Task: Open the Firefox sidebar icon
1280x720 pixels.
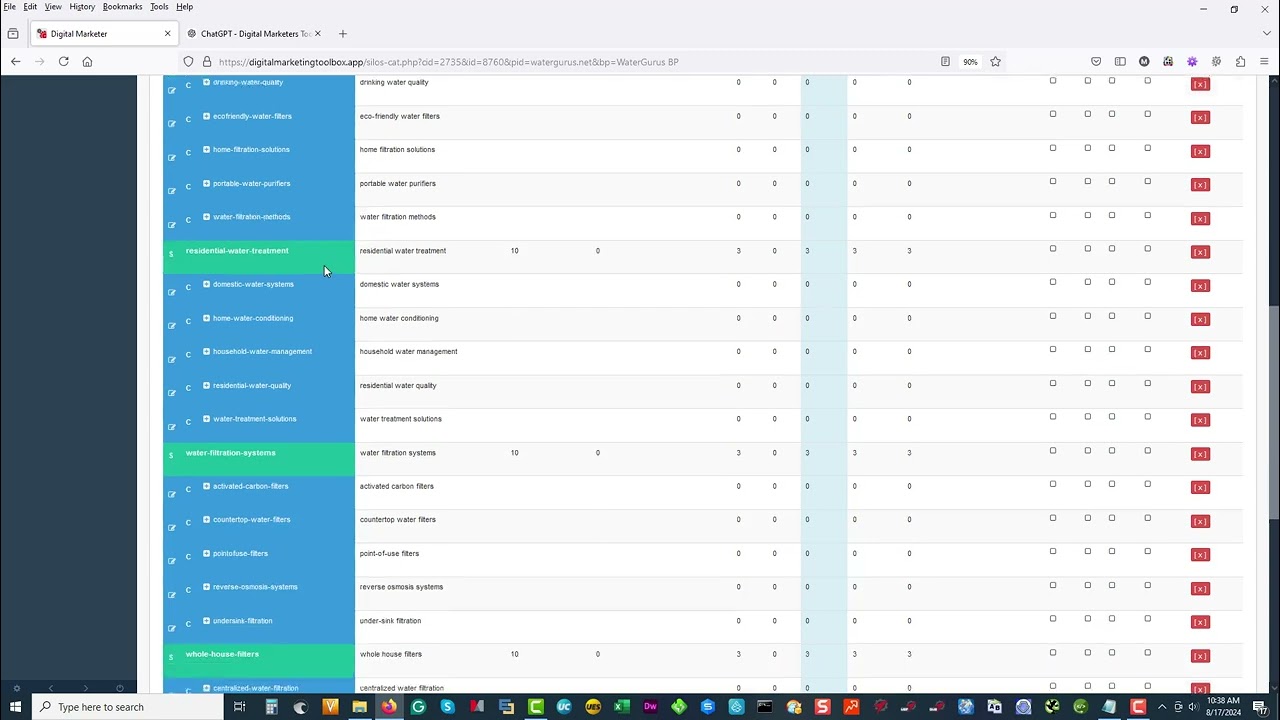Action: pos(1120,62)
